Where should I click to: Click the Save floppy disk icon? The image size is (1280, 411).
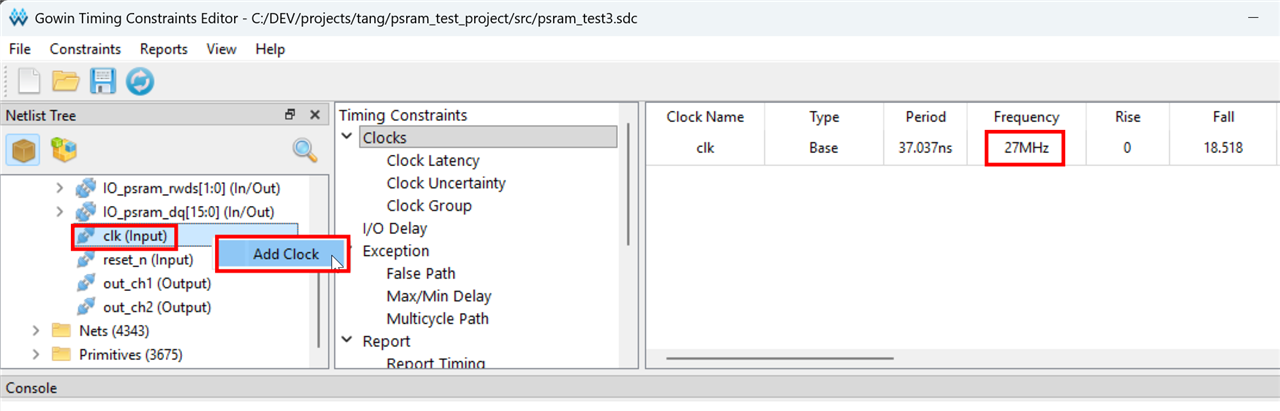click(x=103, y=81)
